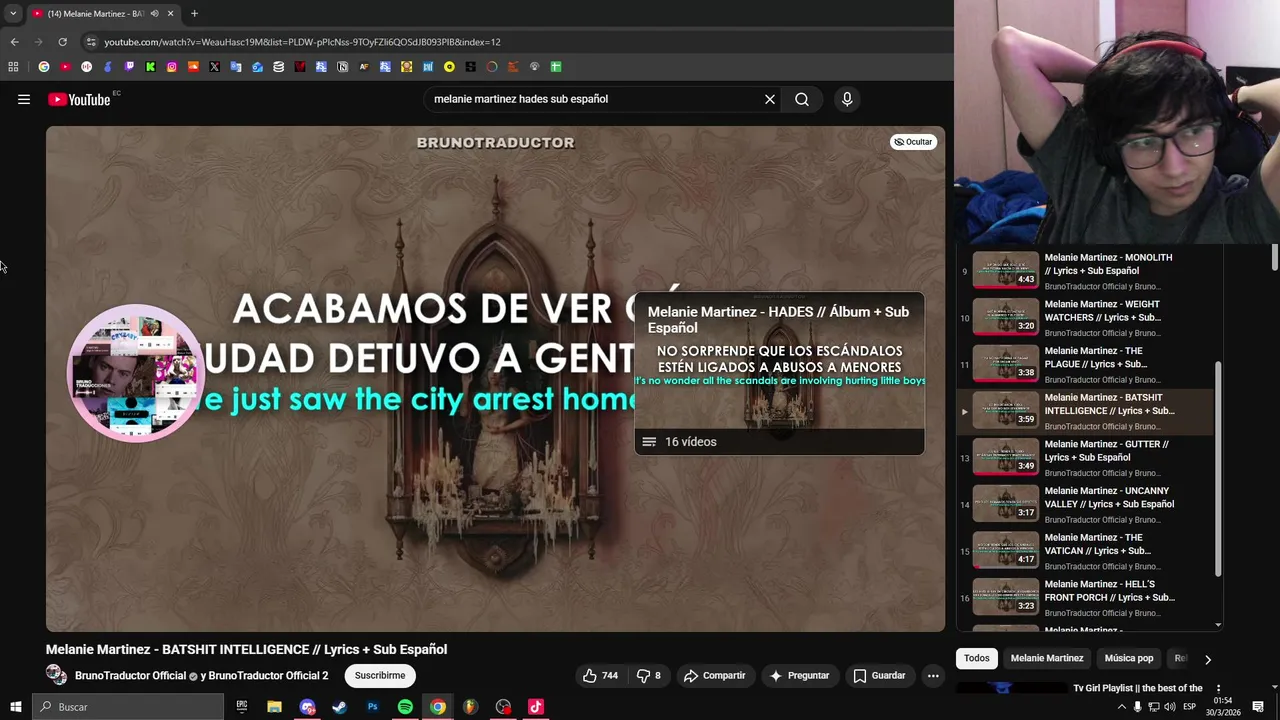
Task: Open Steam from the taskbar
Action: (339, 707)
